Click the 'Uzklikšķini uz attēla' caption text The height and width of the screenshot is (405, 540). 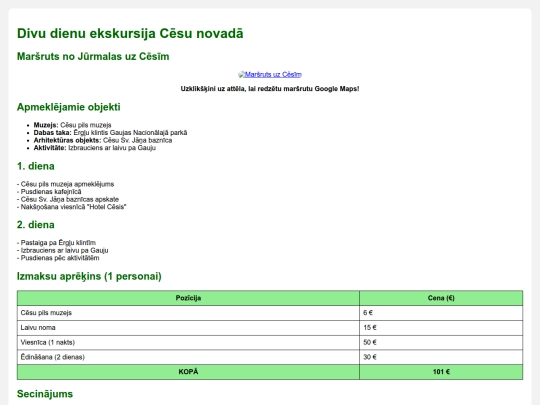click(270, 89)
